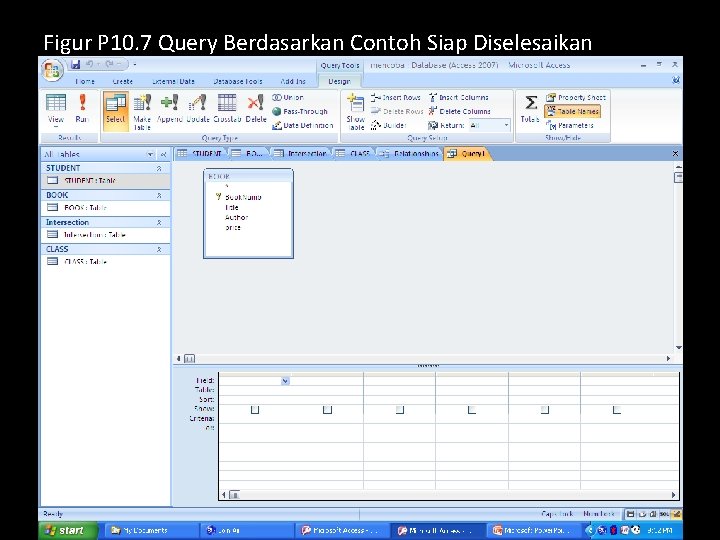Open the Relationships document tab

(410, 153)
